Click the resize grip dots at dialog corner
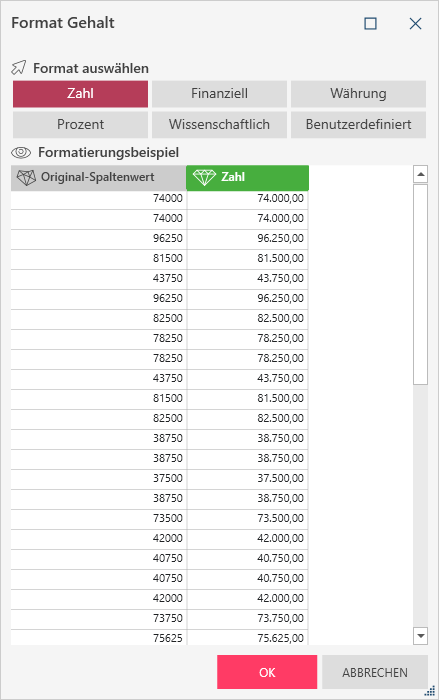This screenshot has width=439, height=700. [430, 691]
